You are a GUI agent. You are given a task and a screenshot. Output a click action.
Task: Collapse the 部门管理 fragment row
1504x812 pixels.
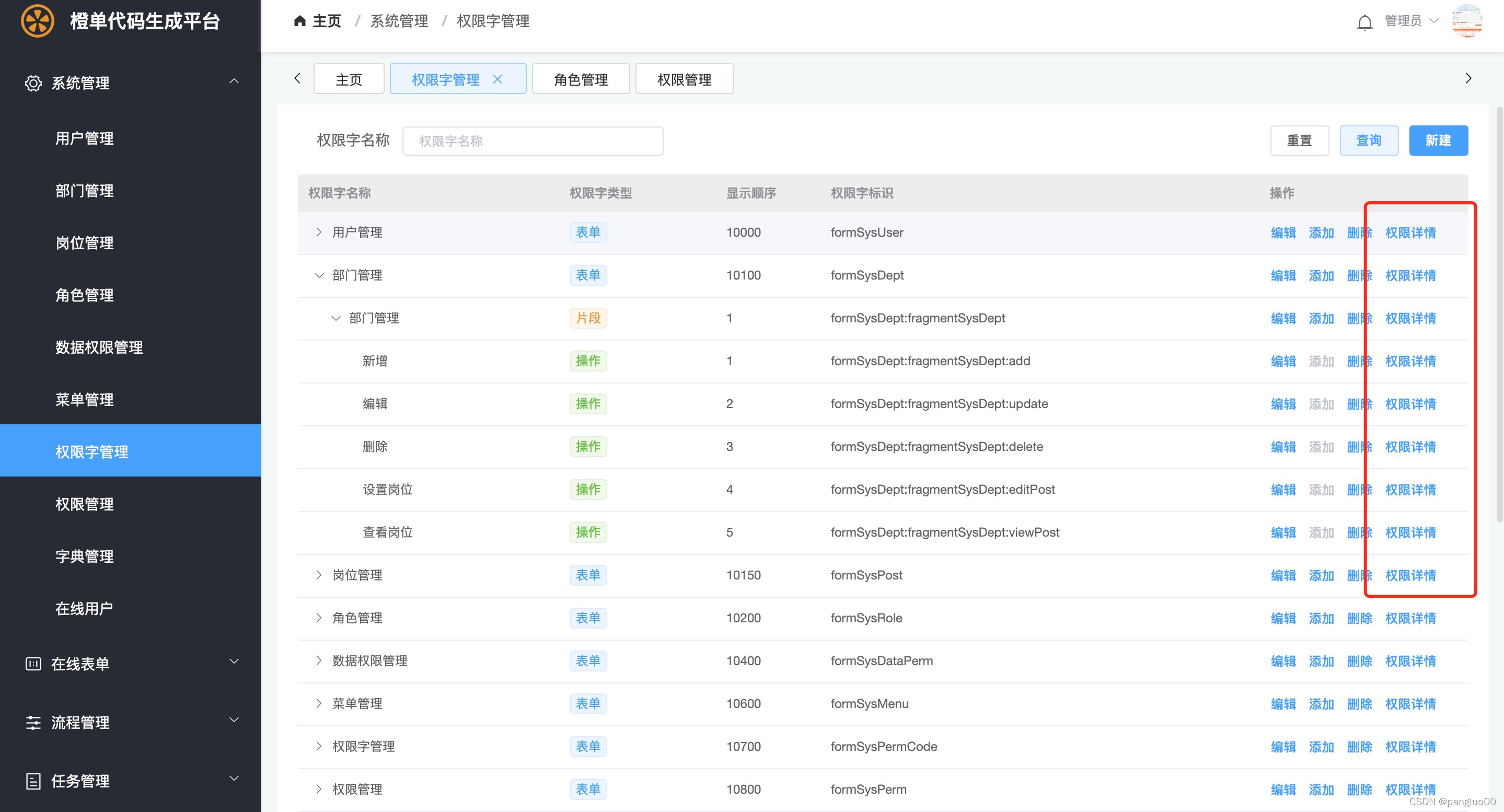coord(335,318)
